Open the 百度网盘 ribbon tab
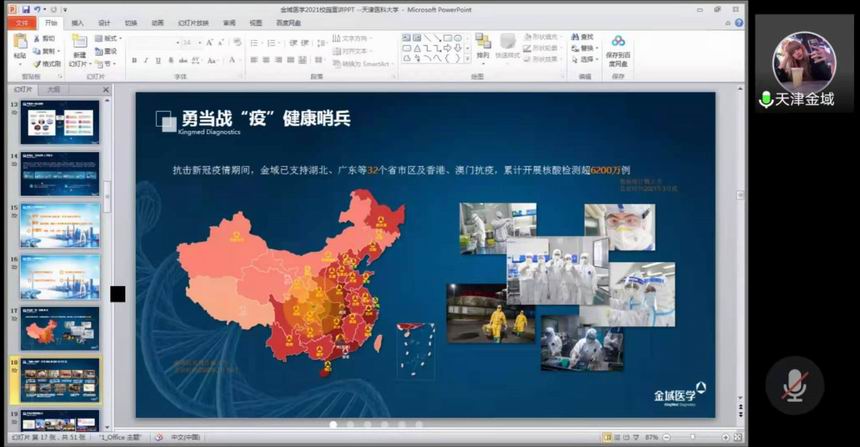The height and width of the screenshot is (447, 860). click(288, 23)
